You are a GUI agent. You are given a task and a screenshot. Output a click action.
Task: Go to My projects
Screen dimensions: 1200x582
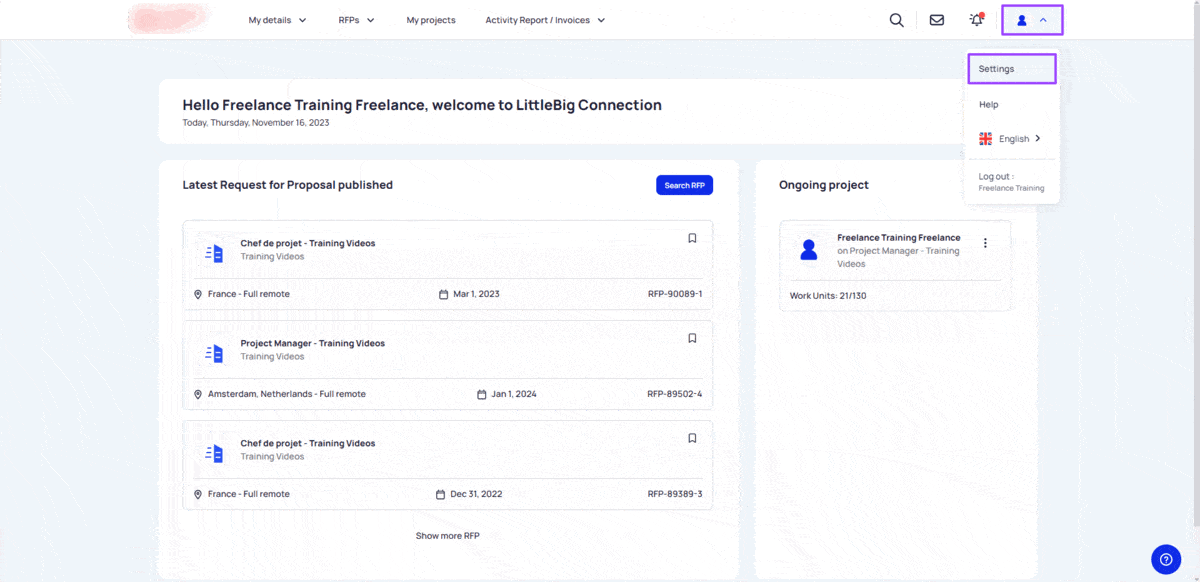(431, 20)
